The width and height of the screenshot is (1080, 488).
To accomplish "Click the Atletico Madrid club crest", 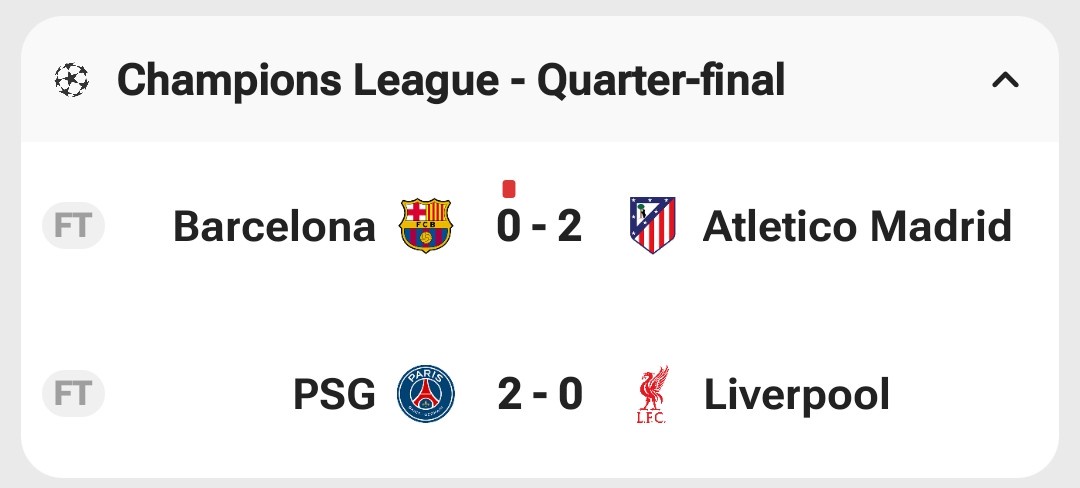I will pyautogui.click(x=652, y=225).
